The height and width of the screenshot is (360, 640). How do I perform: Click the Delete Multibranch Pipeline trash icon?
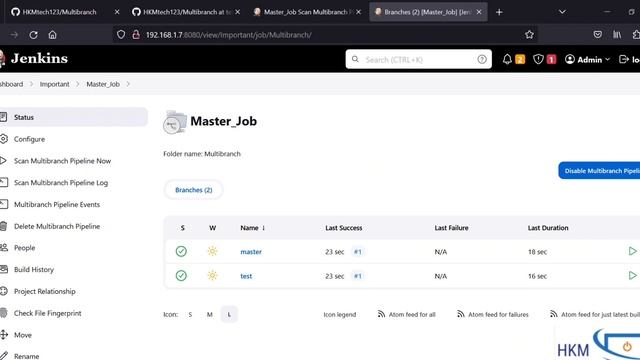click(3, 226)
